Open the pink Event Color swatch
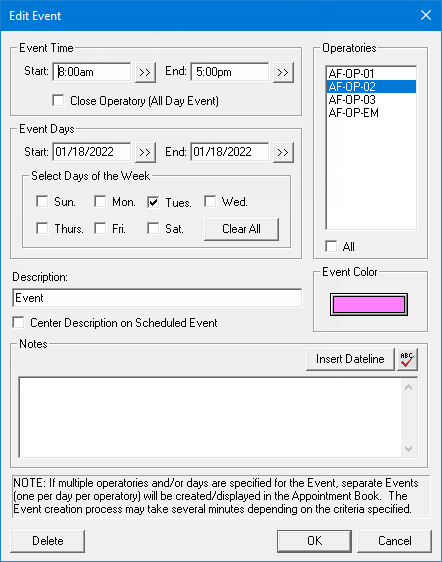Viewport: 442px width, 562px height. (369, 304)
